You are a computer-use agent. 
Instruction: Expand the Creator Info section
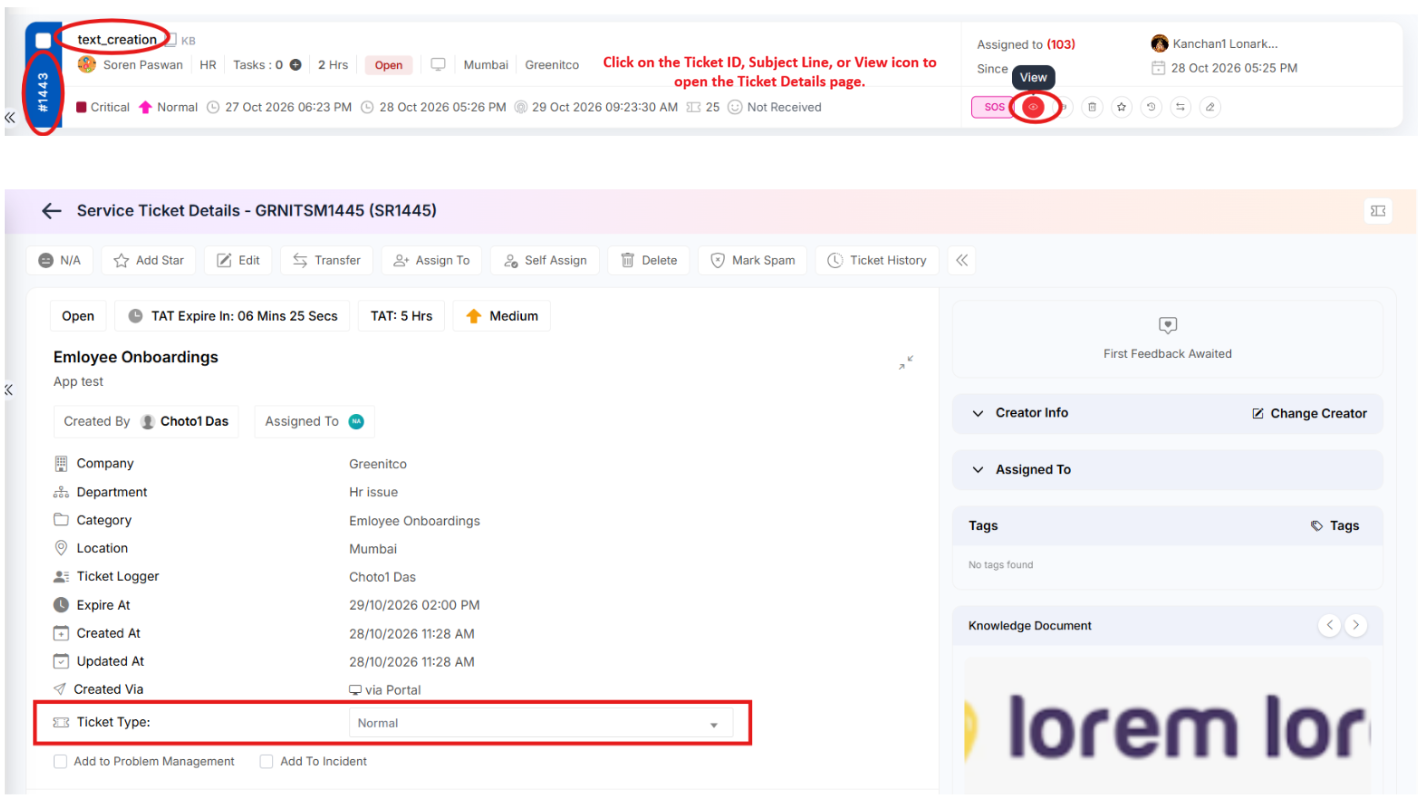pos(978,413)
